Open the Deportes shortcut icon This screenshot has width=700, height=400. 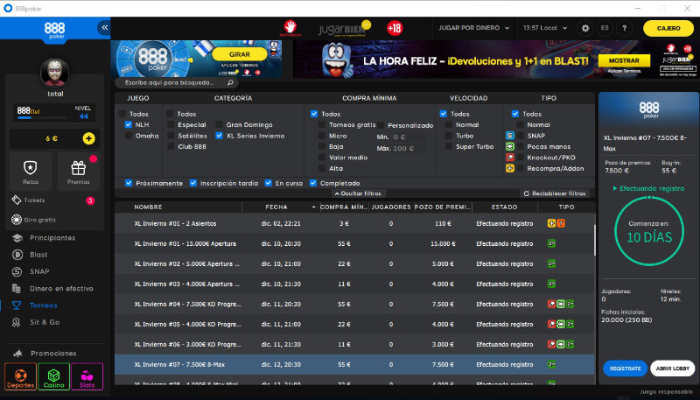tap(20, 377)
